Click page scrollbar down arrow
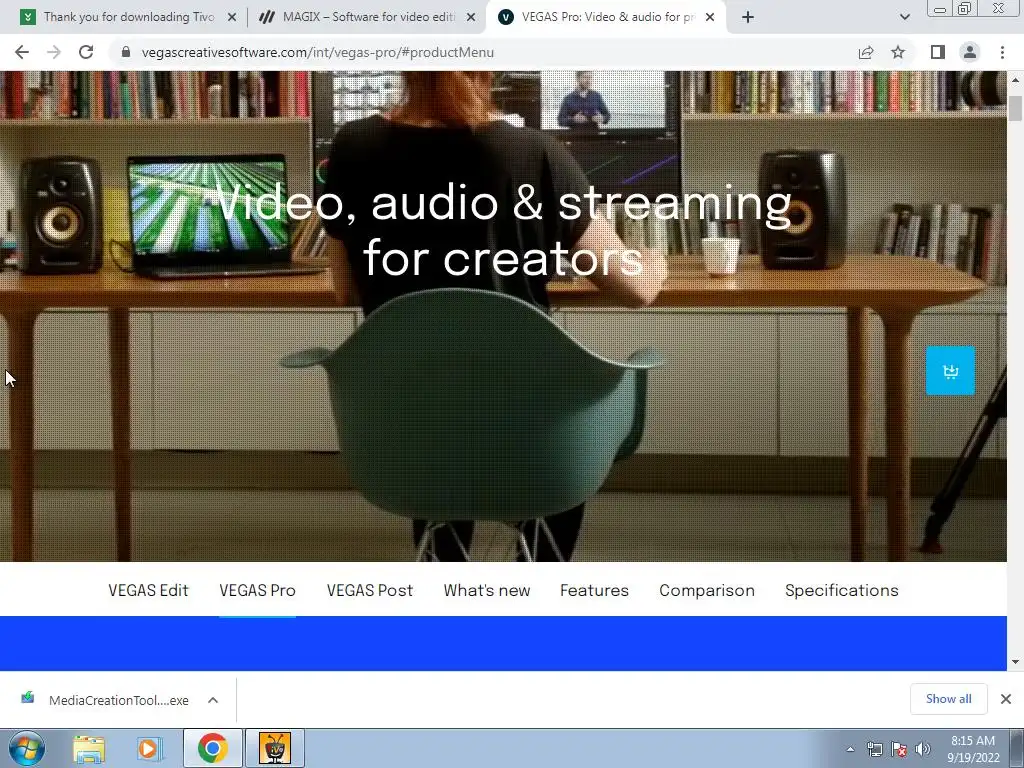The width and height of the screenshot is (1024, 768). pos(1016,662)
